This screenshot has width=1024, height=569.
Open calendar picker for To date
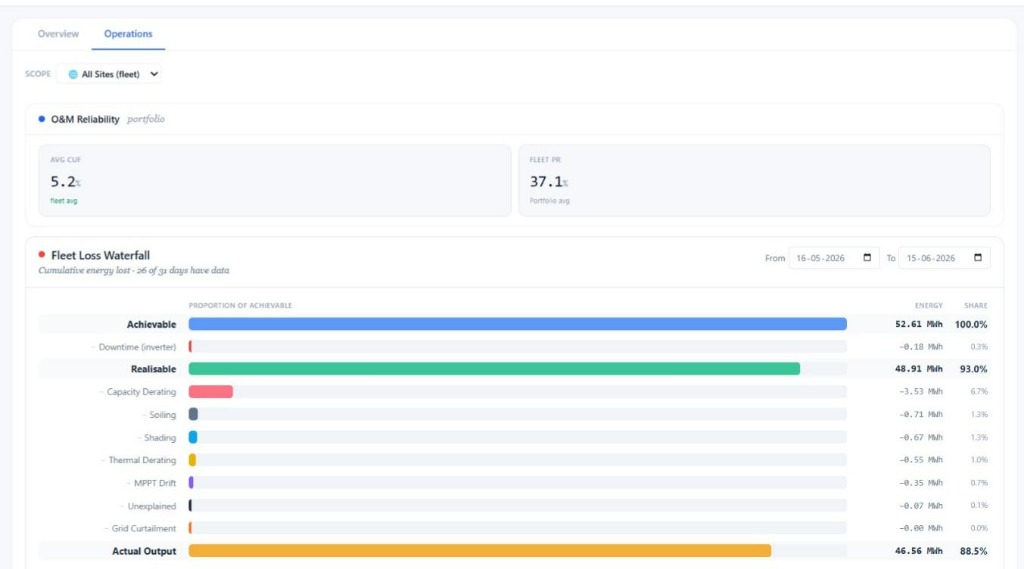(x=978, y=258)
